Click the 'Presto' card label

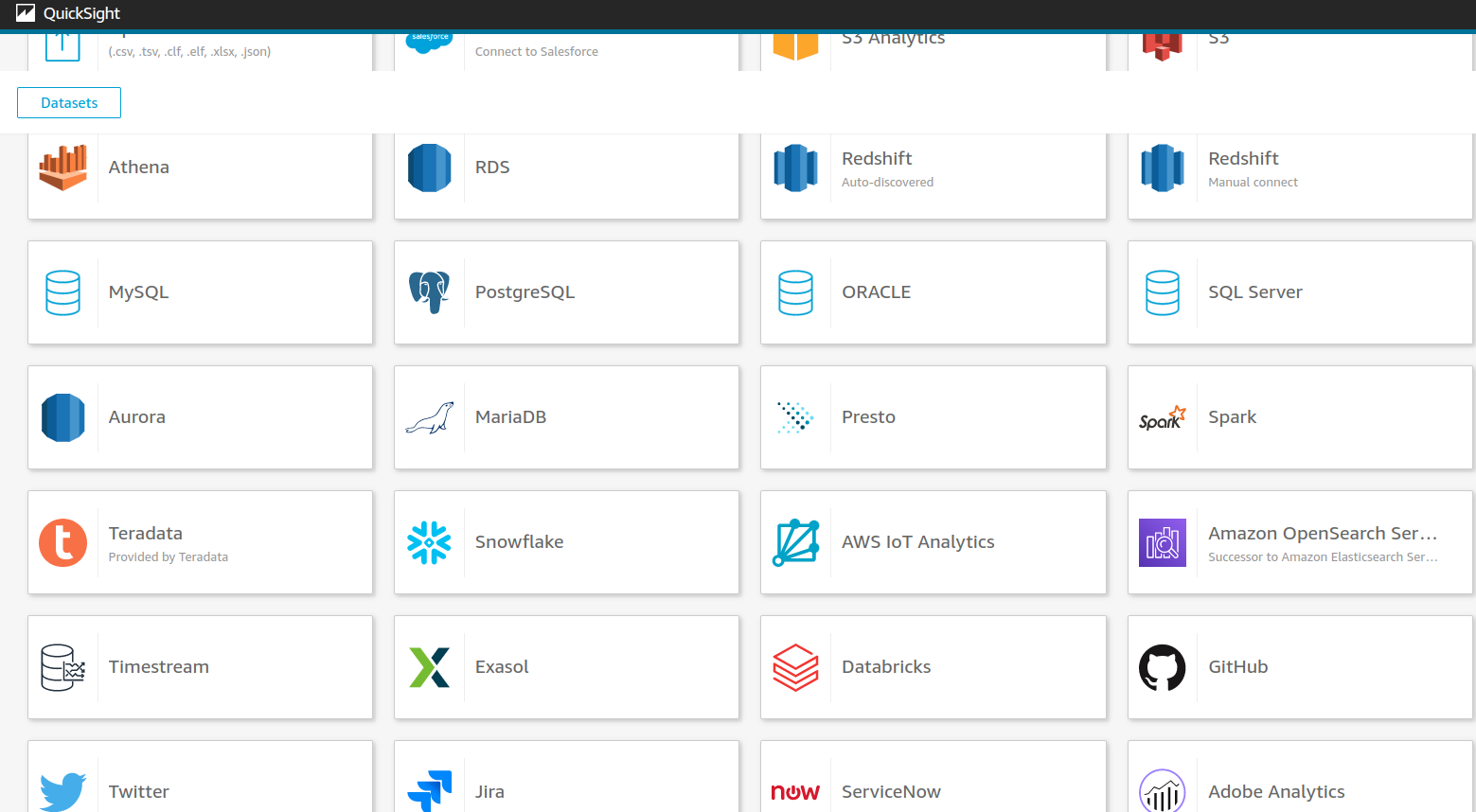coord(868,417)
